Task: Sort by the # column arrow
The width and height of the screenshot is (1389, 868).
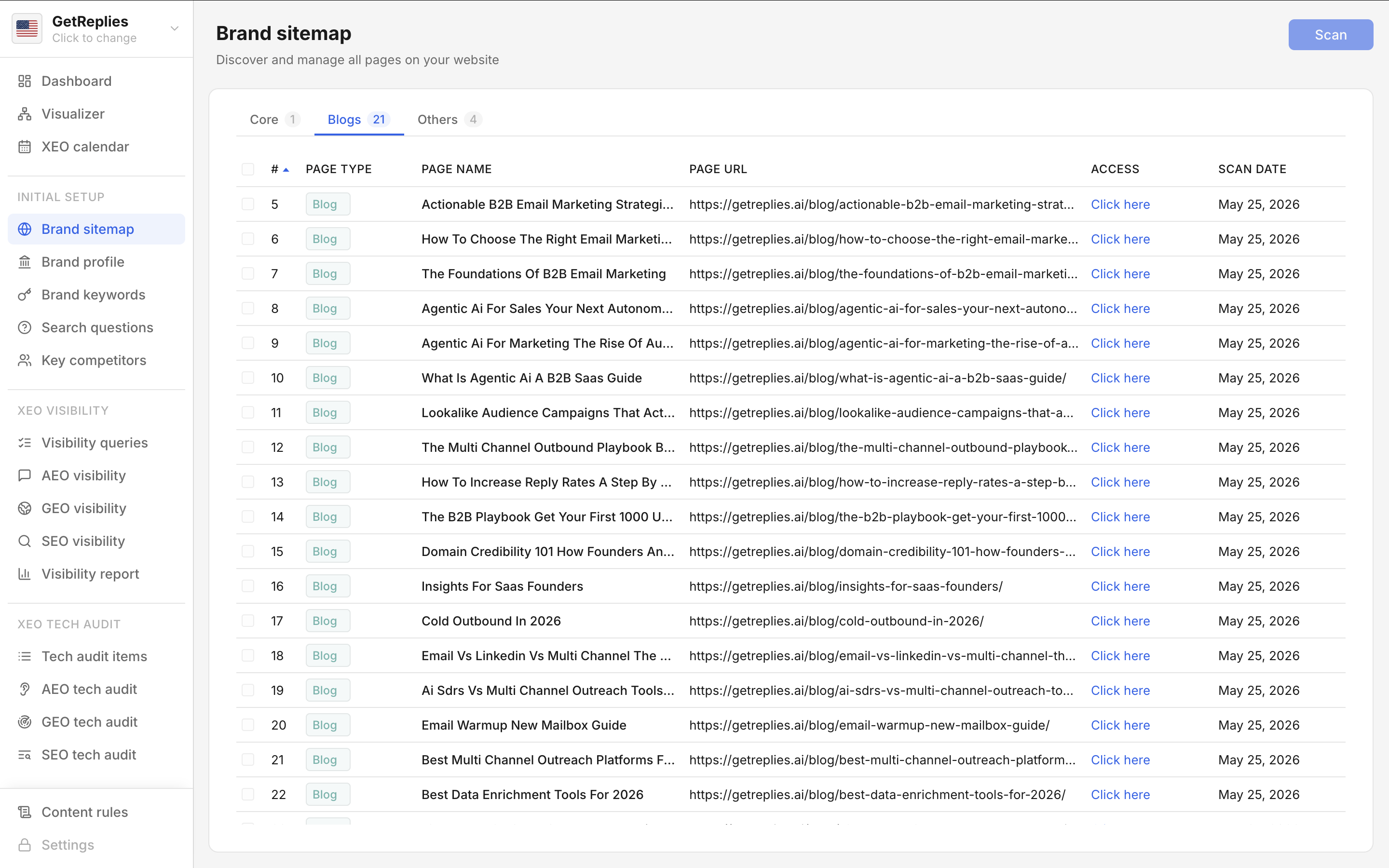Action: (286, 169)
